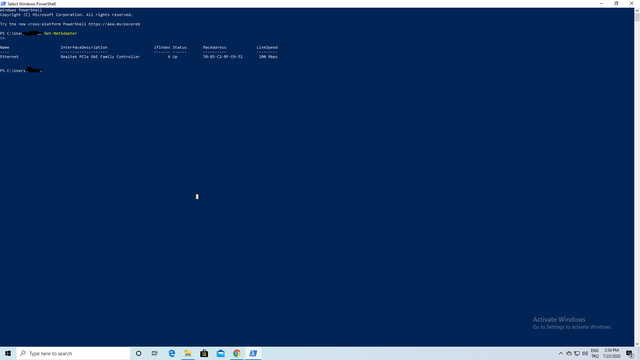Open File Explorer from the taskbar
640x360 pixels.
coord(188,353)
